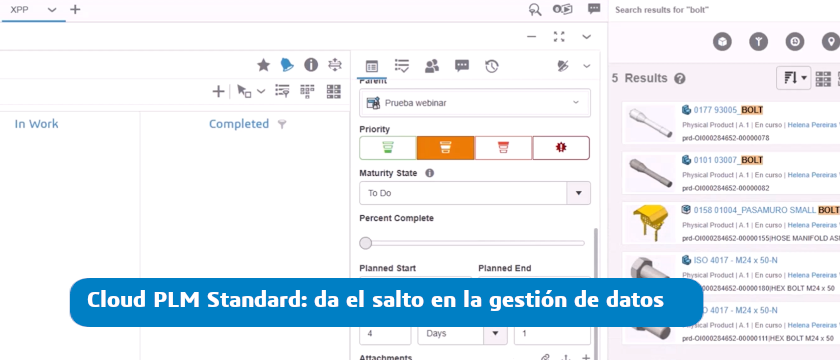Select the low green priority option
This screenshot has height=360, width=840.
[388, 148]
